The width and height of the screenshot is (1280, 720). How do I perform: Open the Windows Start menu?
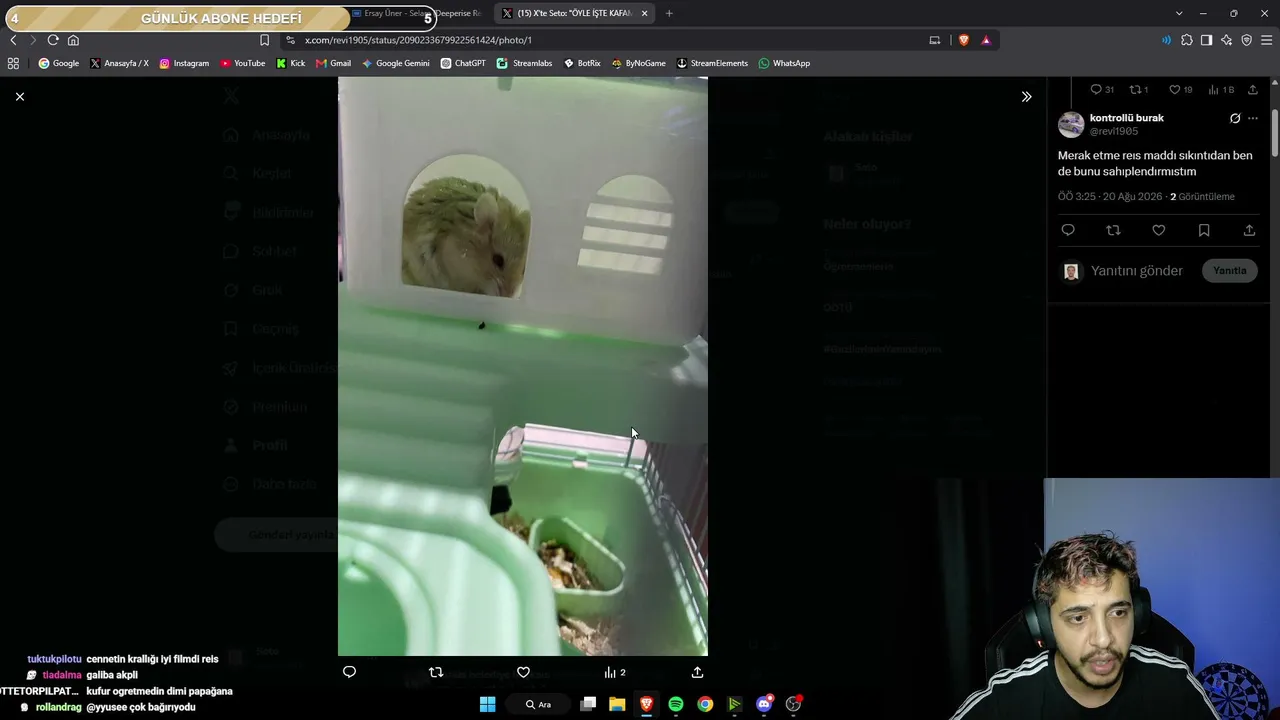[x=488, y=704]
